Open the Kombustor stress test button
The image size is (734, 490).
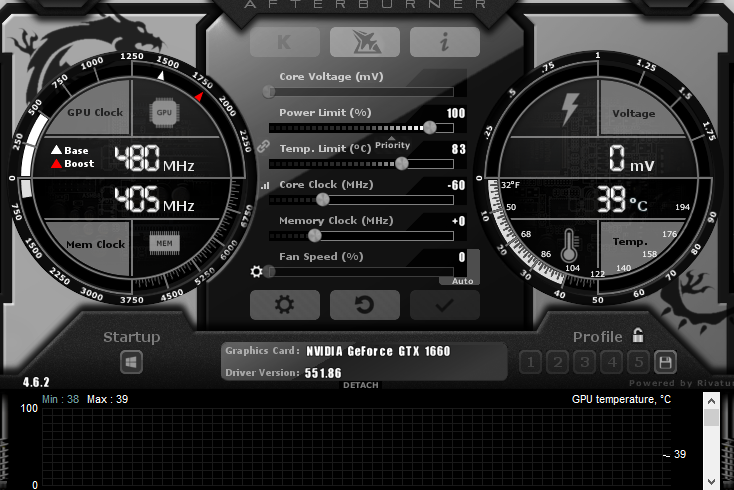[x=285, y=42]
